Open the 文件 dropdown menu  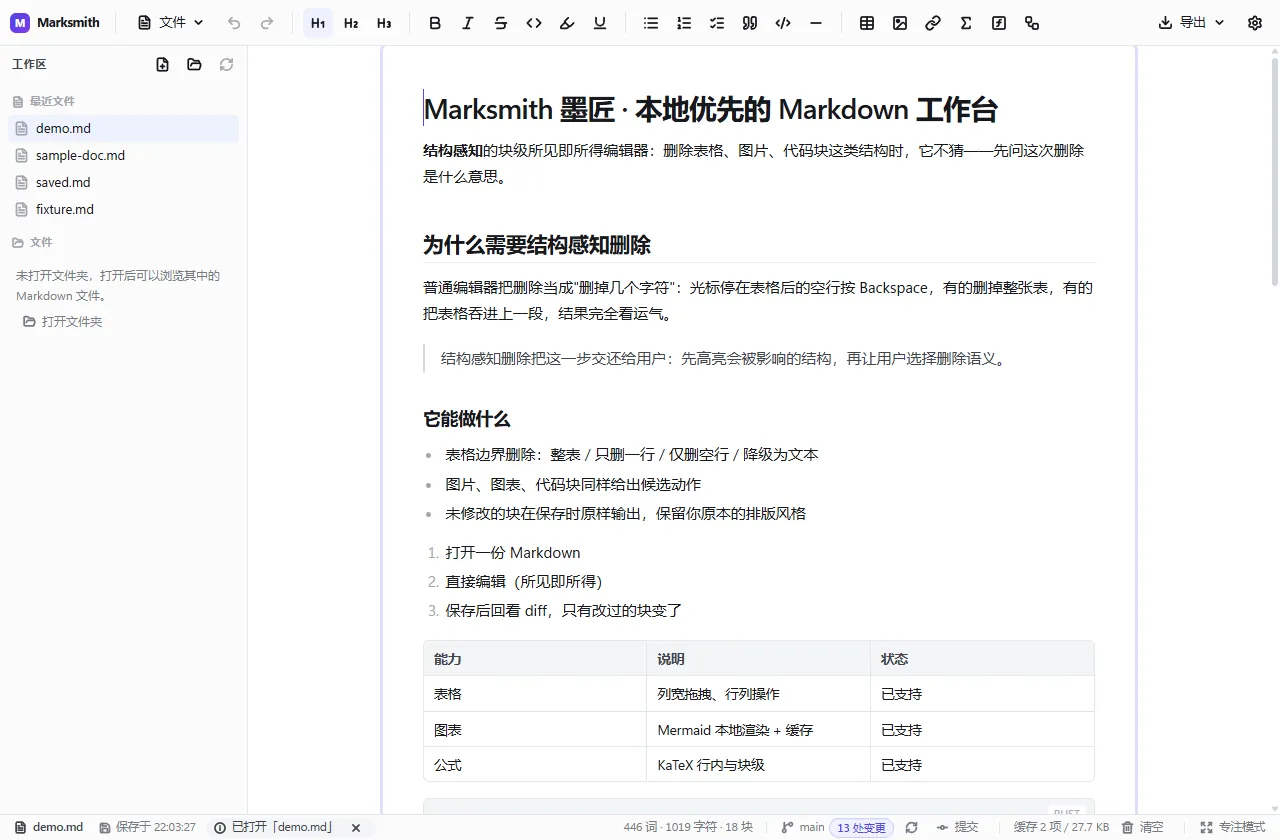click(170, 23)
